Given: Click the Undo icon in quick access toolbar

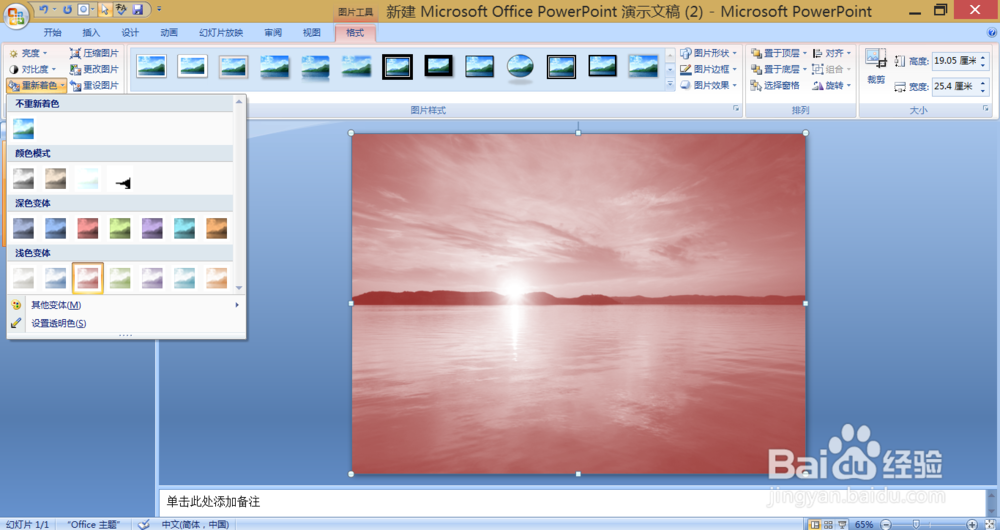Looking at the screenshot, I should point(43,10).
